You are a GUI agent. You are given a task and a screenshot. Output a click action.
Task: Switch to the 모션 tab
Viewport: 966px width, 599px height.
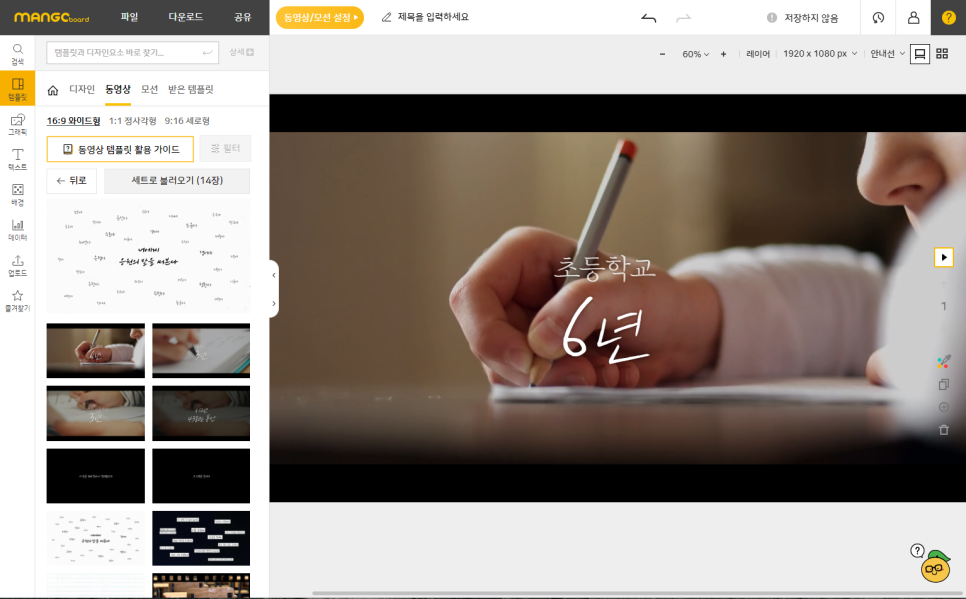(x=150, y=89)
